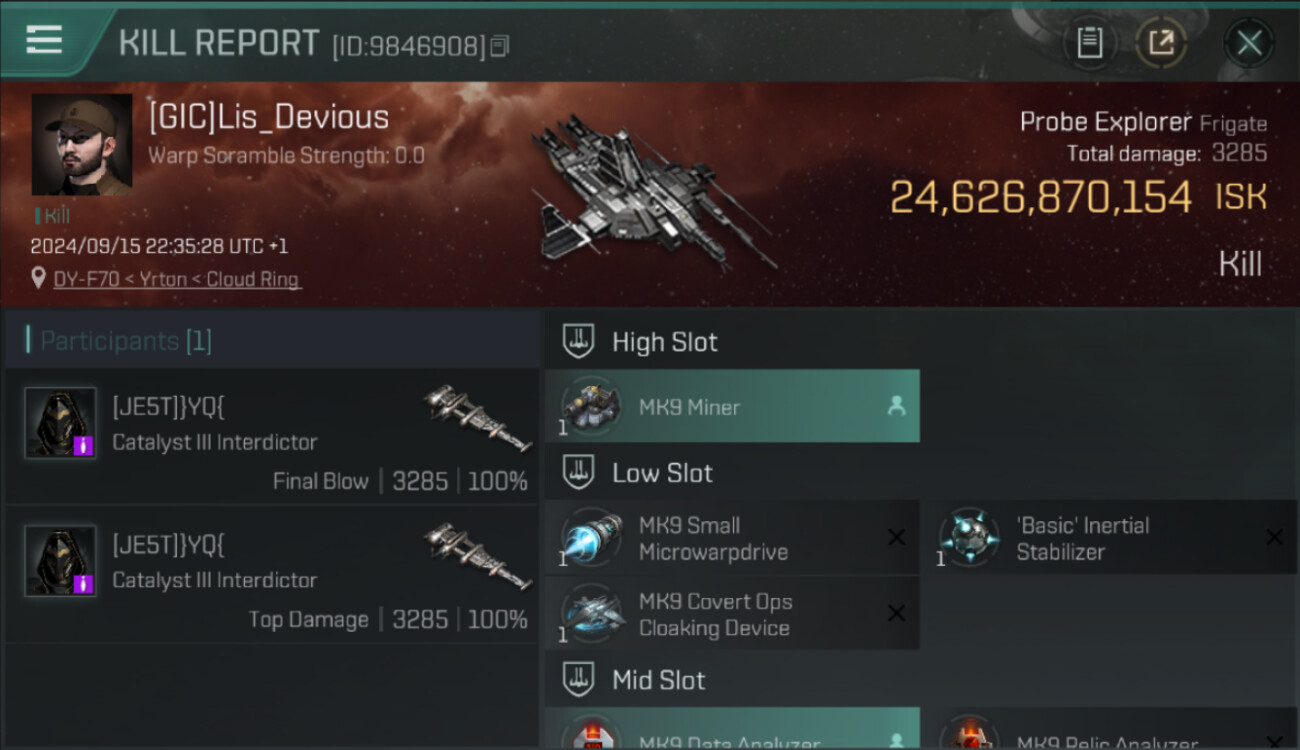Select 'Basic' Inertial Stabilizer icon
1300x750 pixels.
coord(969,538)
